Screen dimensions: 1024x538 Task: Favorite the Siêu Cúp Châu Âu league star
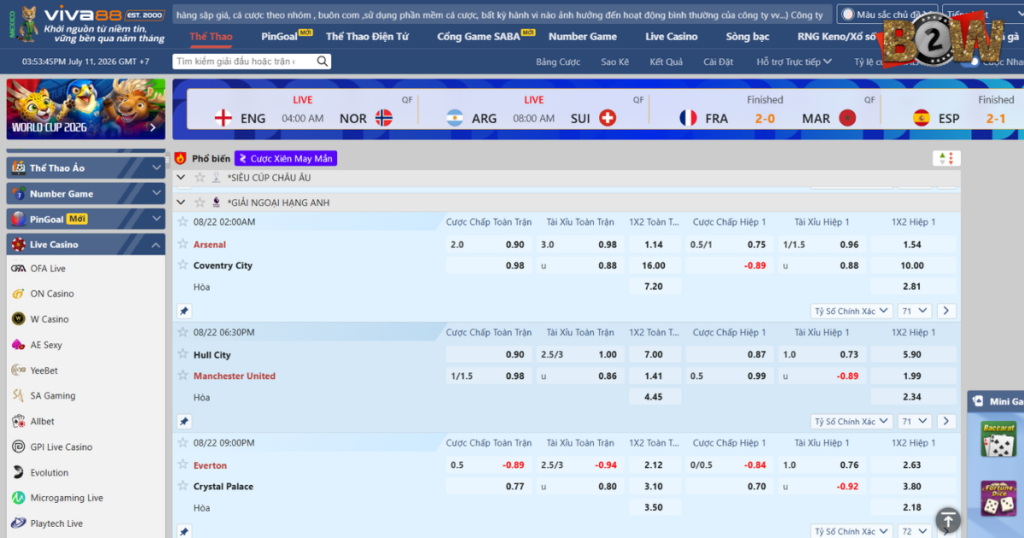[x=200, y=178]
